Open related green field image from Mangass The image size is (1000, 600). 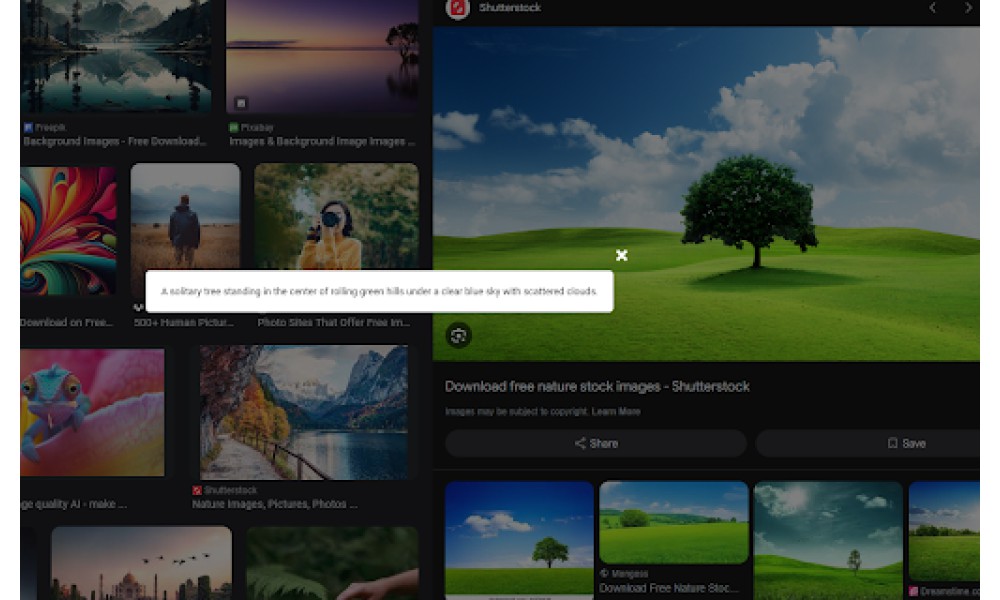[x=674, y=523]
